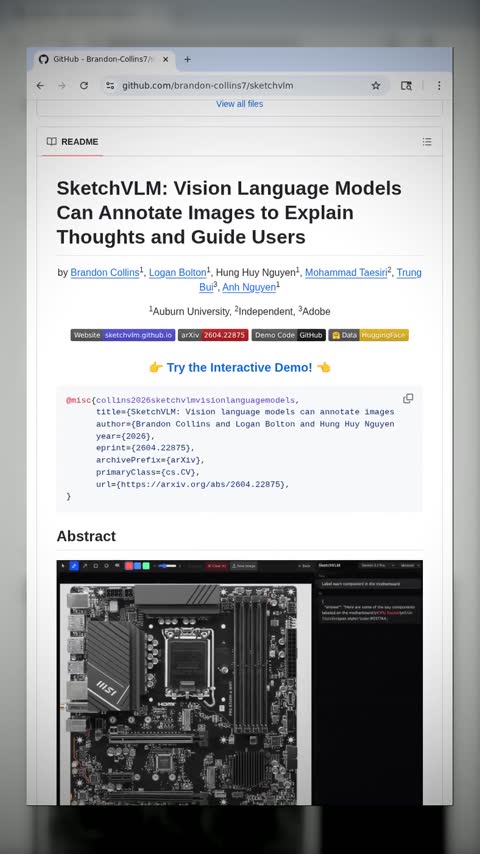The width and height of the screenshot is (480, 854).
Task: Open View all files link
Action: tap(240, 104)
